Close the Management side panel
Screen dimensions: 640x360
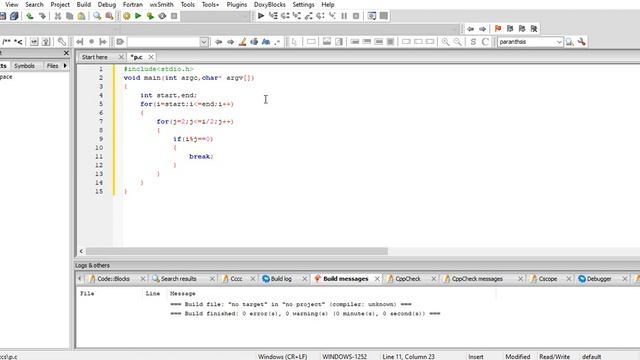[66, 53]
